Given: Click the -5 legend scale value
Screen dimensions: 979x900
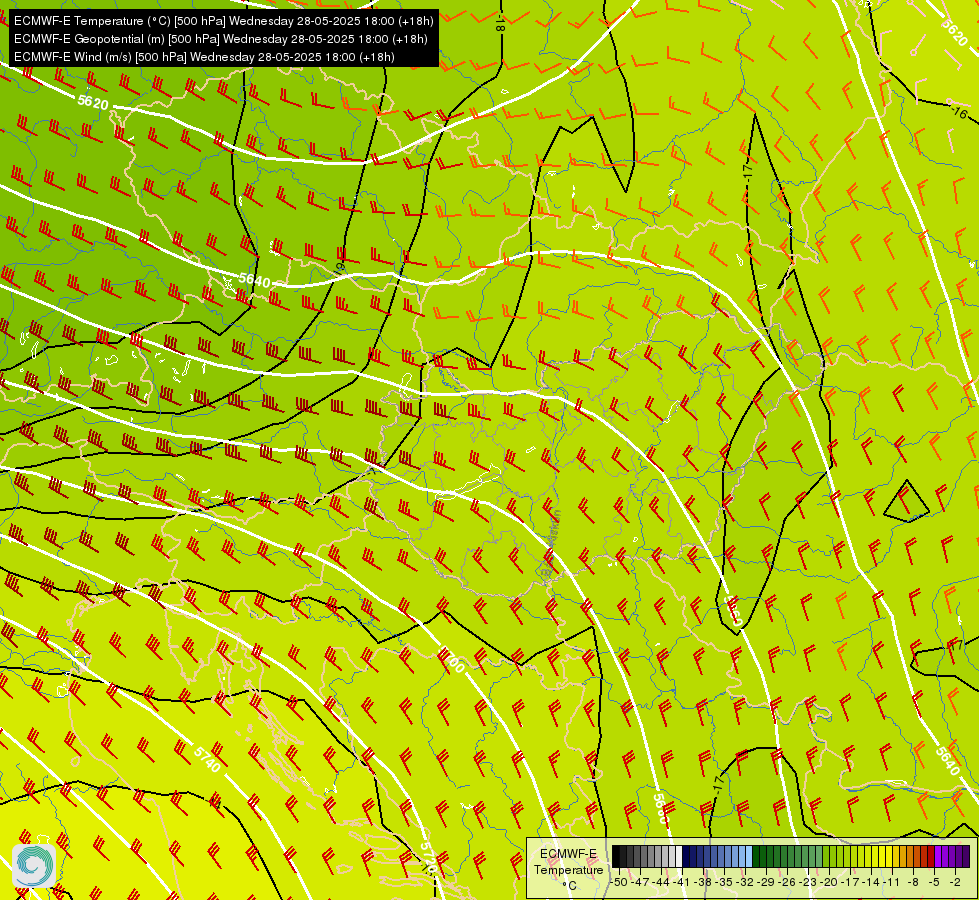Looking at the screenshot, I should pyautogui.click(x=934, y=882).
